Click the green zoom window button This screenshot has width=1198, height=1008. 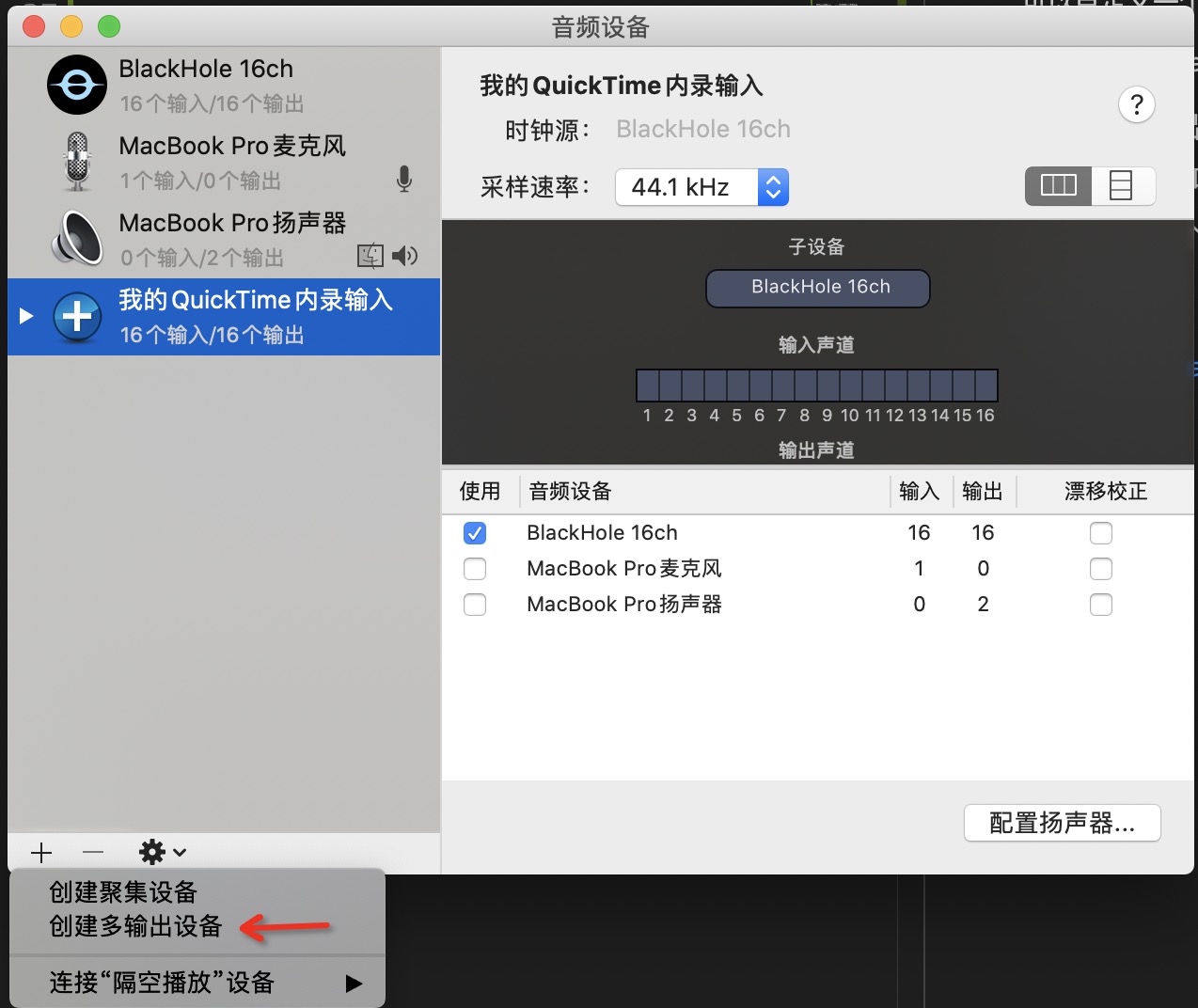(x=109, y=26)
